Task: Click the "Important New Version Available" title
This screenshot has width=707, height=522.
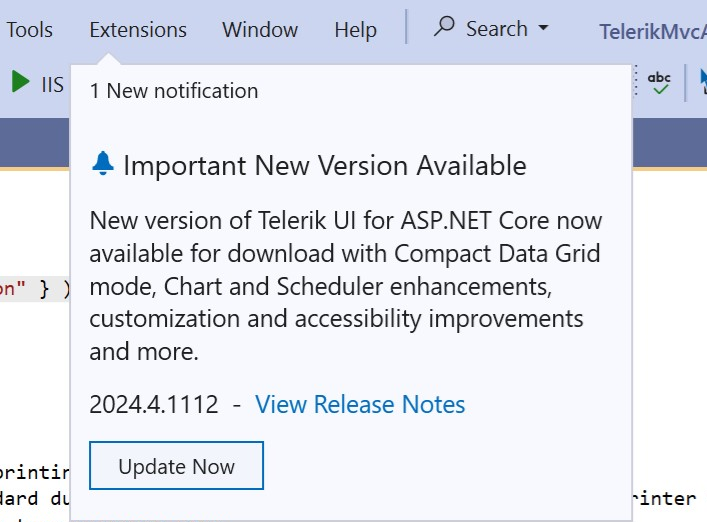Action: 324,165
